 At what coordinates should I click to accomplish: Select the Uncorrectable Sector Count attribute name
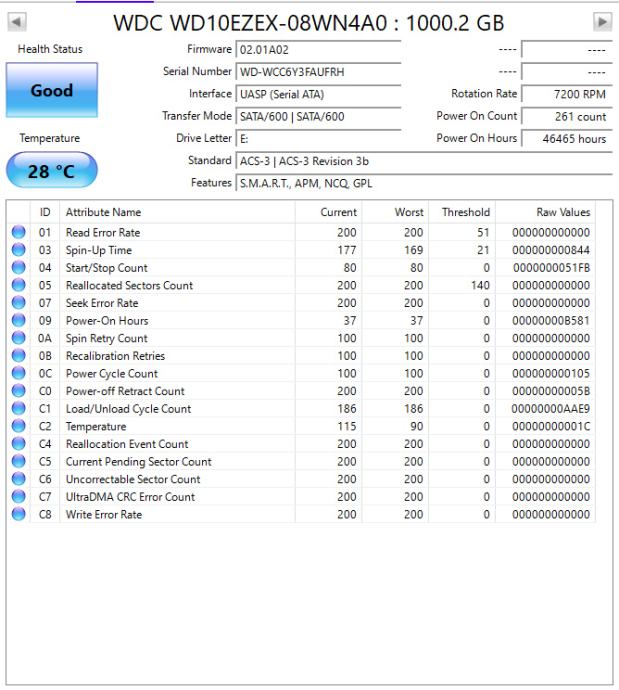(x=133, y=479)
